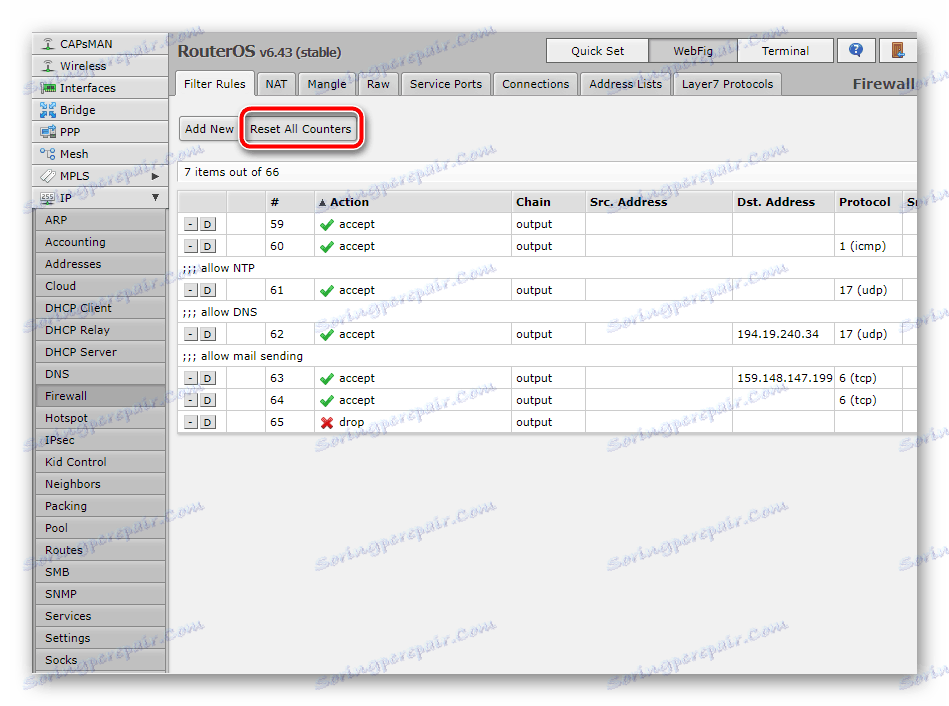Switch to the Mangle tab
The height and width of the screenshot is (706, 949).
327,84
